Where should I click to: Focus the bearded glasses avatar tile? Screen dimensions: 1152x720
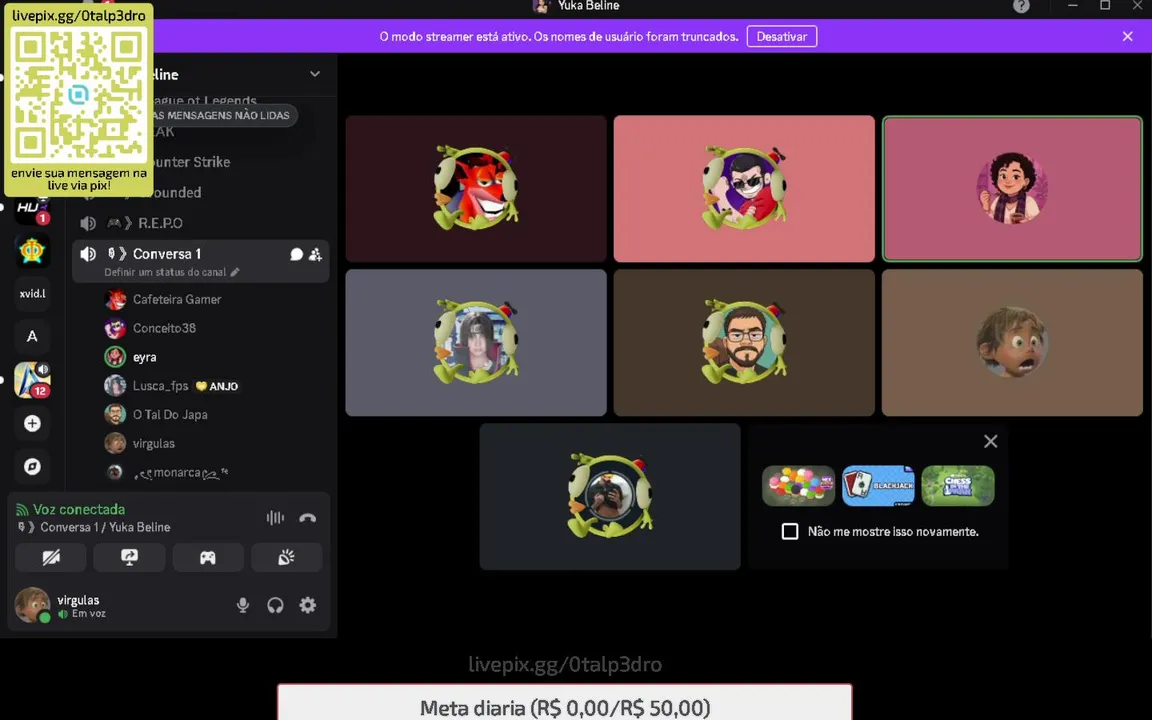tap(744, 342)
